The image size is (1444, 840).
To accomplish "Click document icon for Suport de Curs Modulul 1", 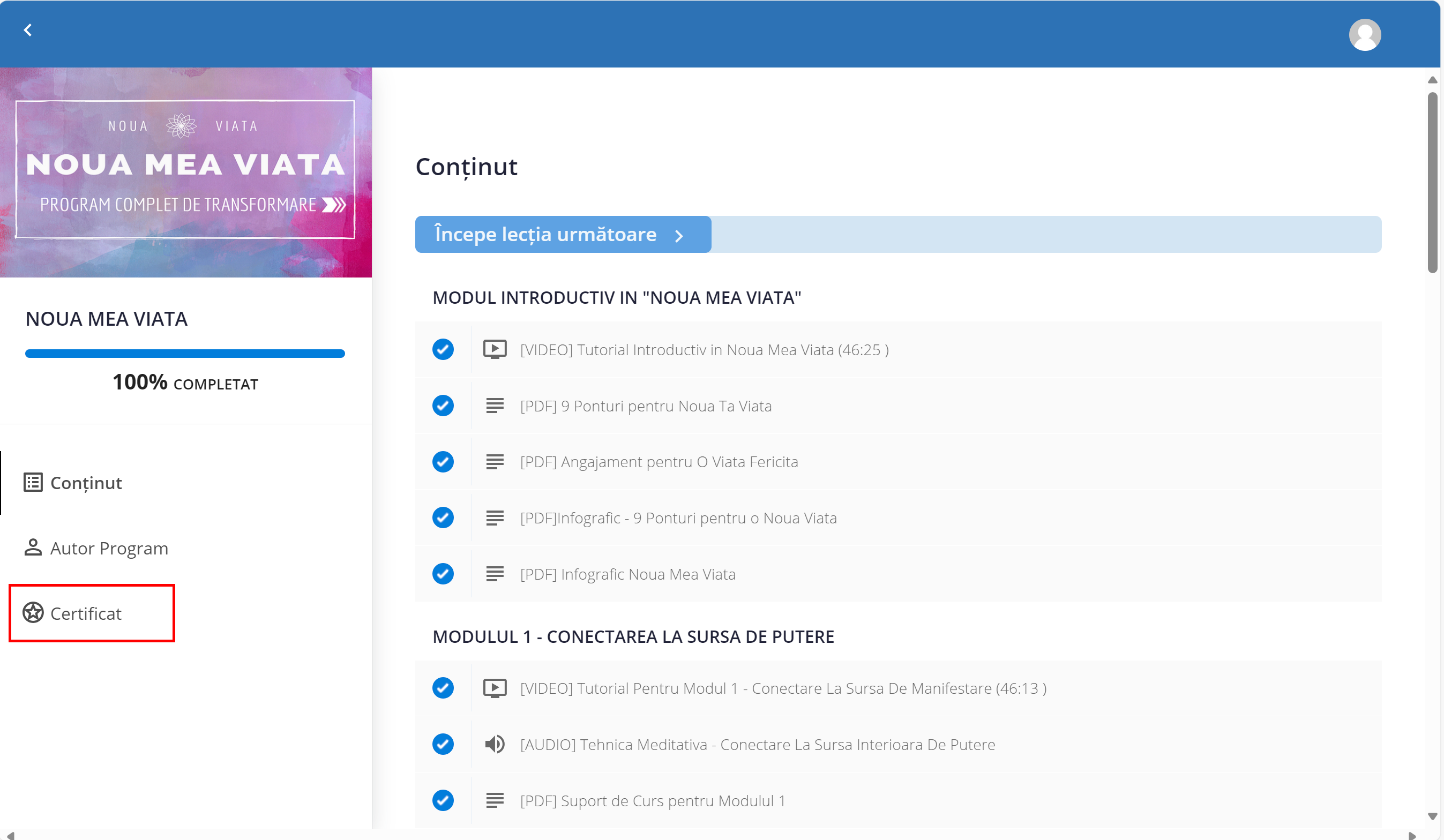I will click(x=495, y=800).
